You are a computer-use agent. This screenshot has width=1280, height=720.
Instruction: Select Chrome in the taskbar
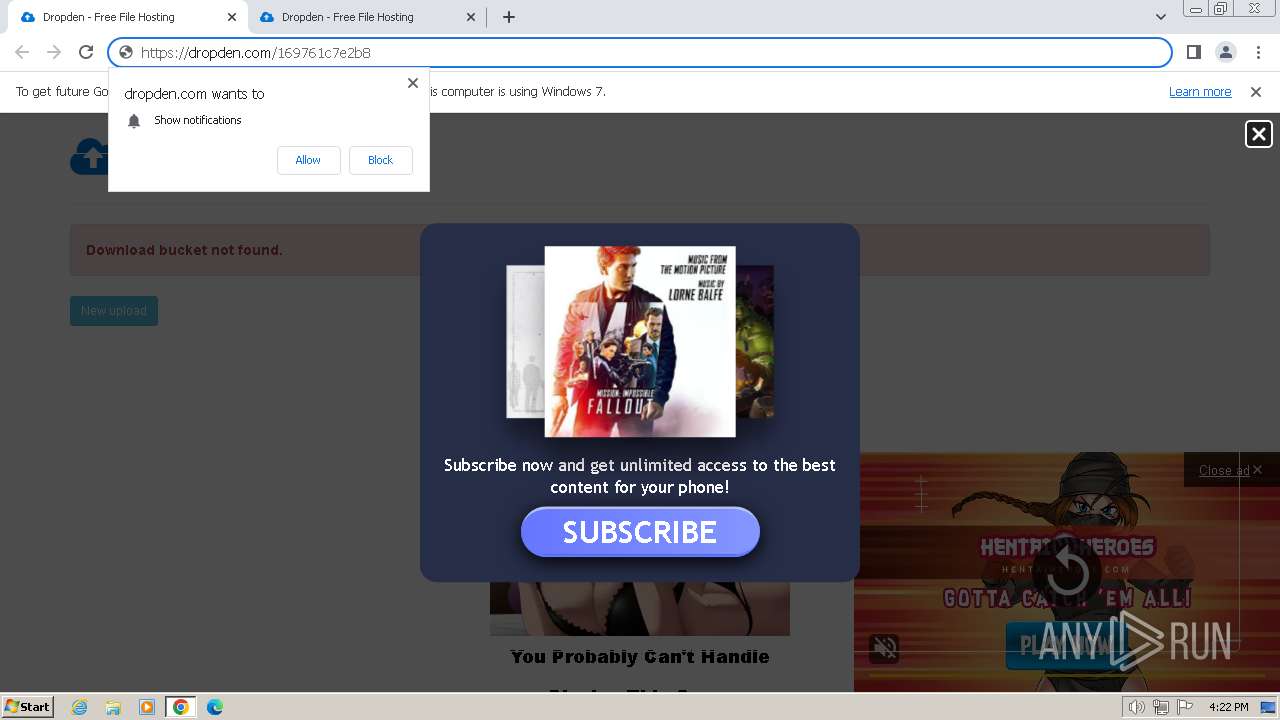pos(181,707)
